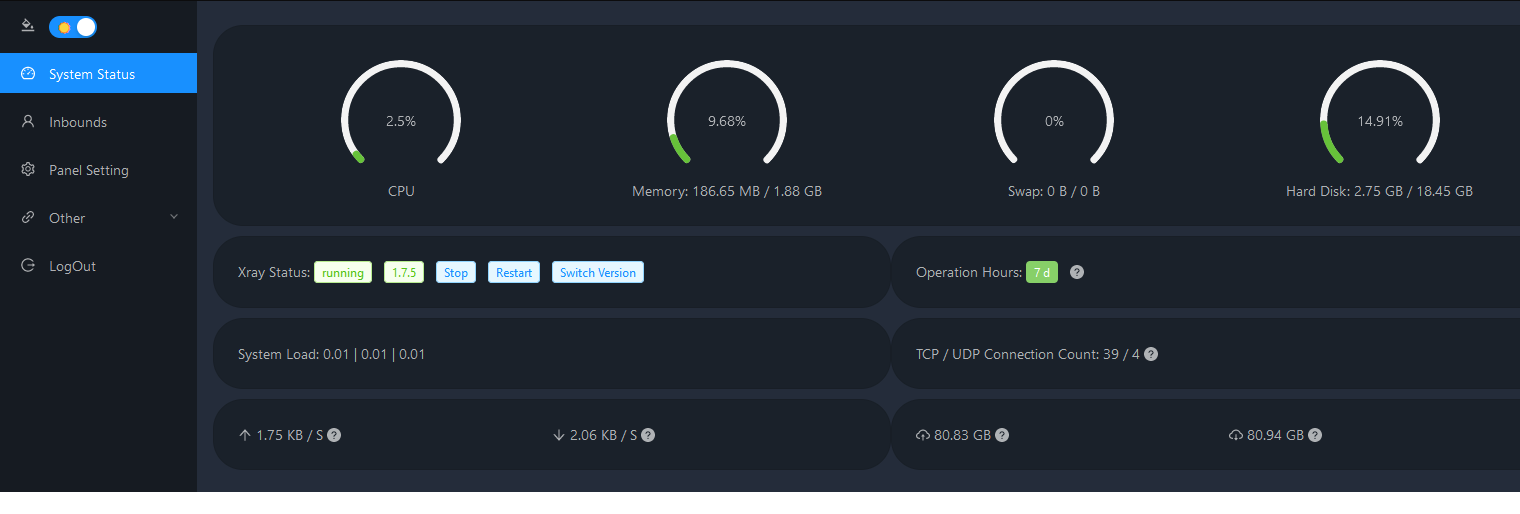Click the Other link icon
Screen dimensions: 1520x514
click(x=28, y=218)
